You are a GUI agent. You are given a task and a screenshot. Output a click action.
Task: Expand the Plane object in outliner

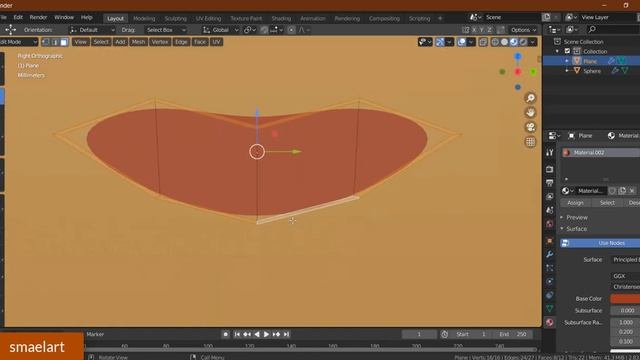tap(567, 61)
